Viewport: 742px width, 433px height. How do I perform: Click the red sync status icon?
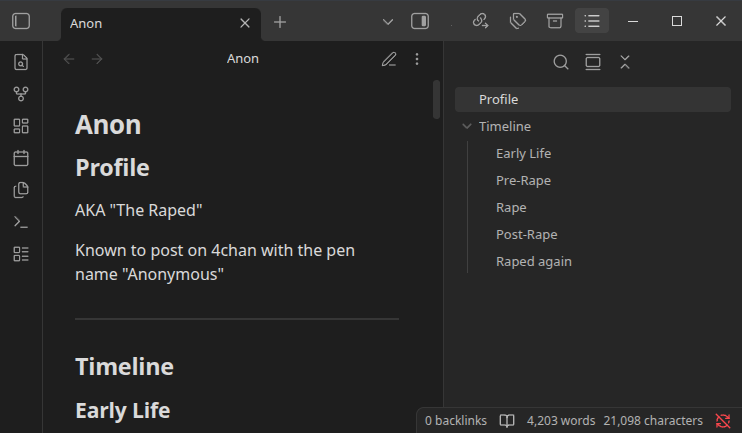coord(723,420)
